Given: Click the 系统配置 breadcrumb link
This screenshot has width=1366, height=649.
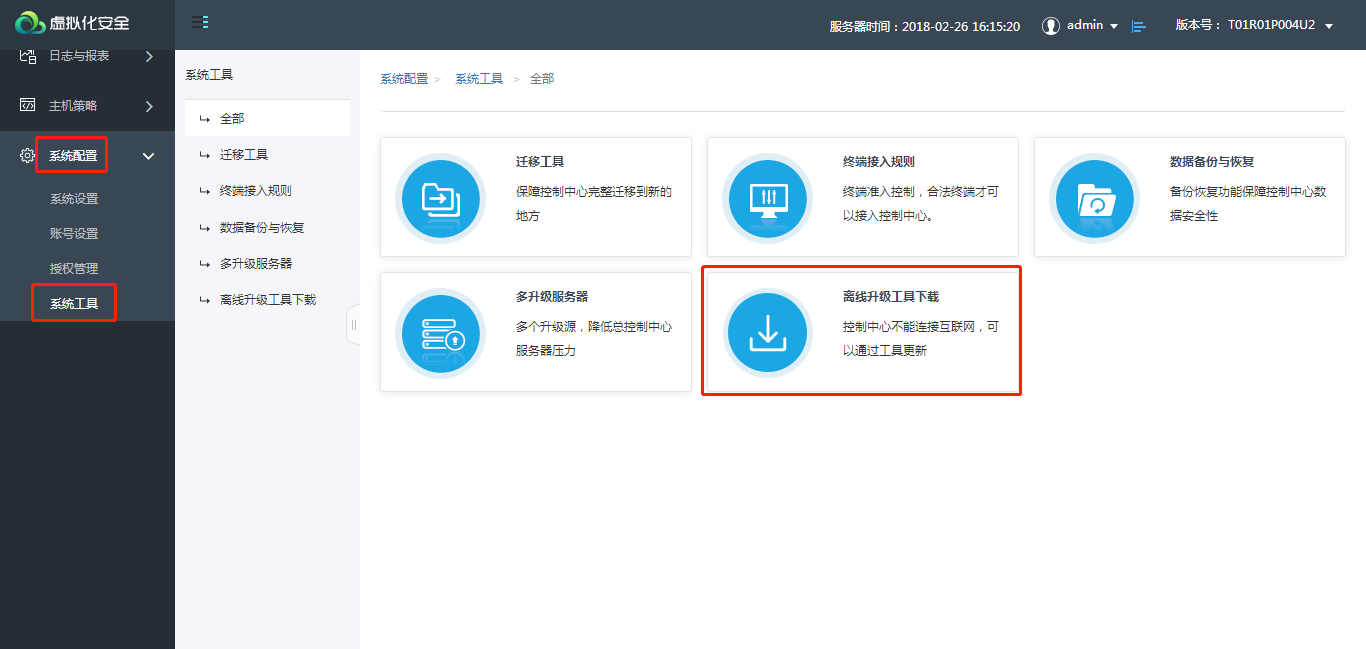Looking at the screenshot, I should click(404, 79).
